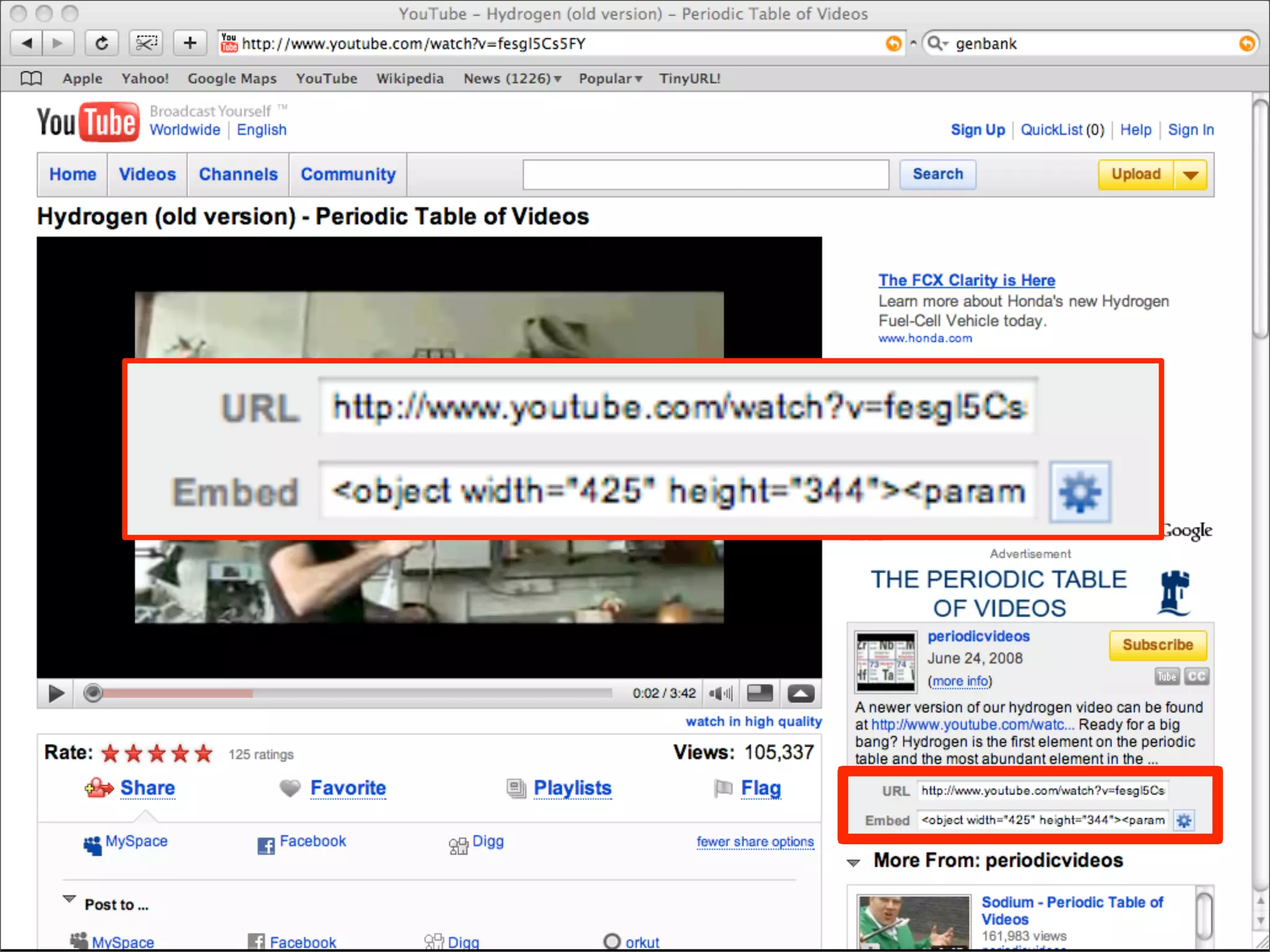Open the bookmarks book icon
Image resolution: width=1270 pixels, height=952 pixels.
point(30,79)
